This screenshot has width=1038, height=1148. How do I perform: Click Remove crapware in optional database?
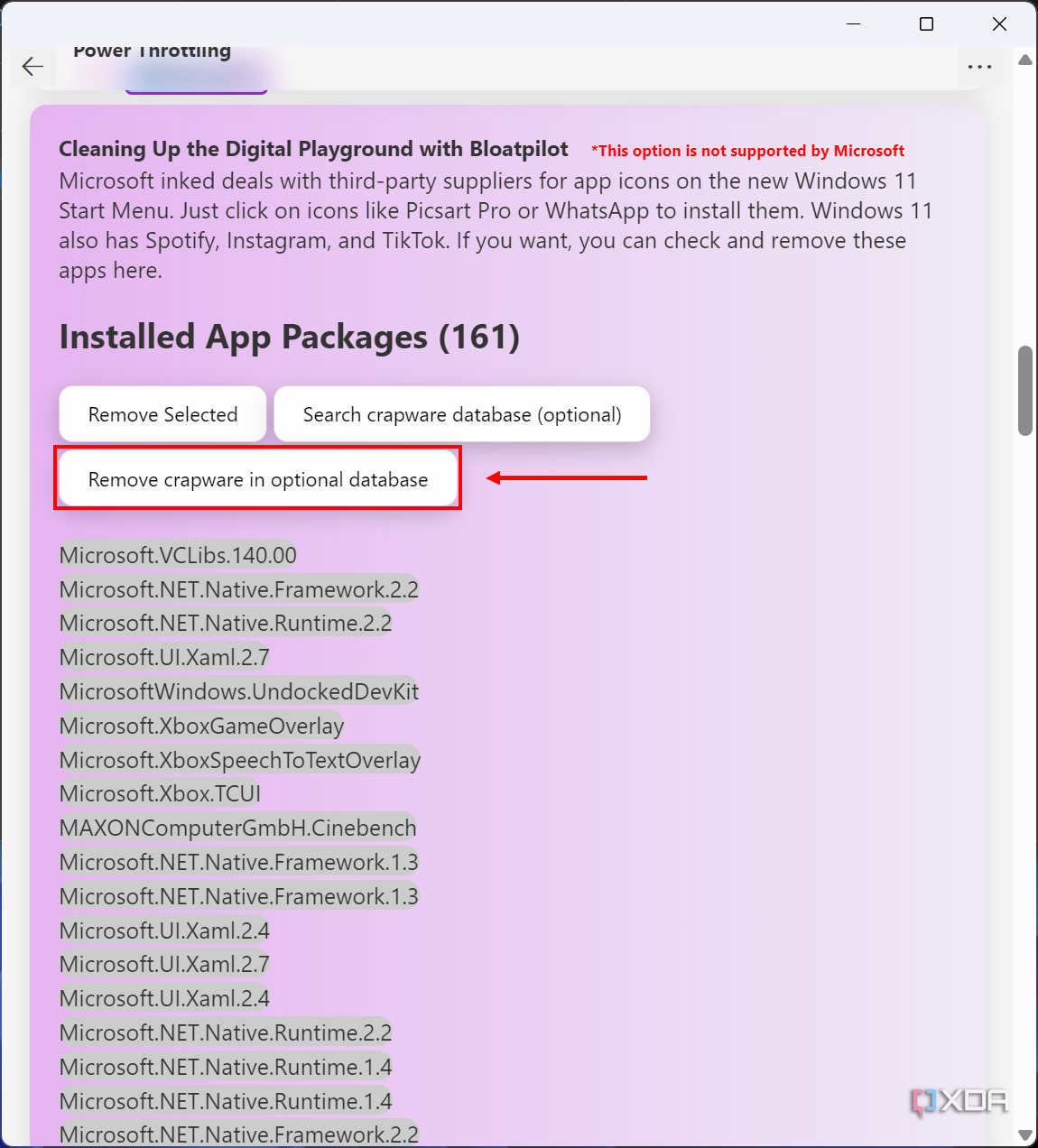[258, 479]
